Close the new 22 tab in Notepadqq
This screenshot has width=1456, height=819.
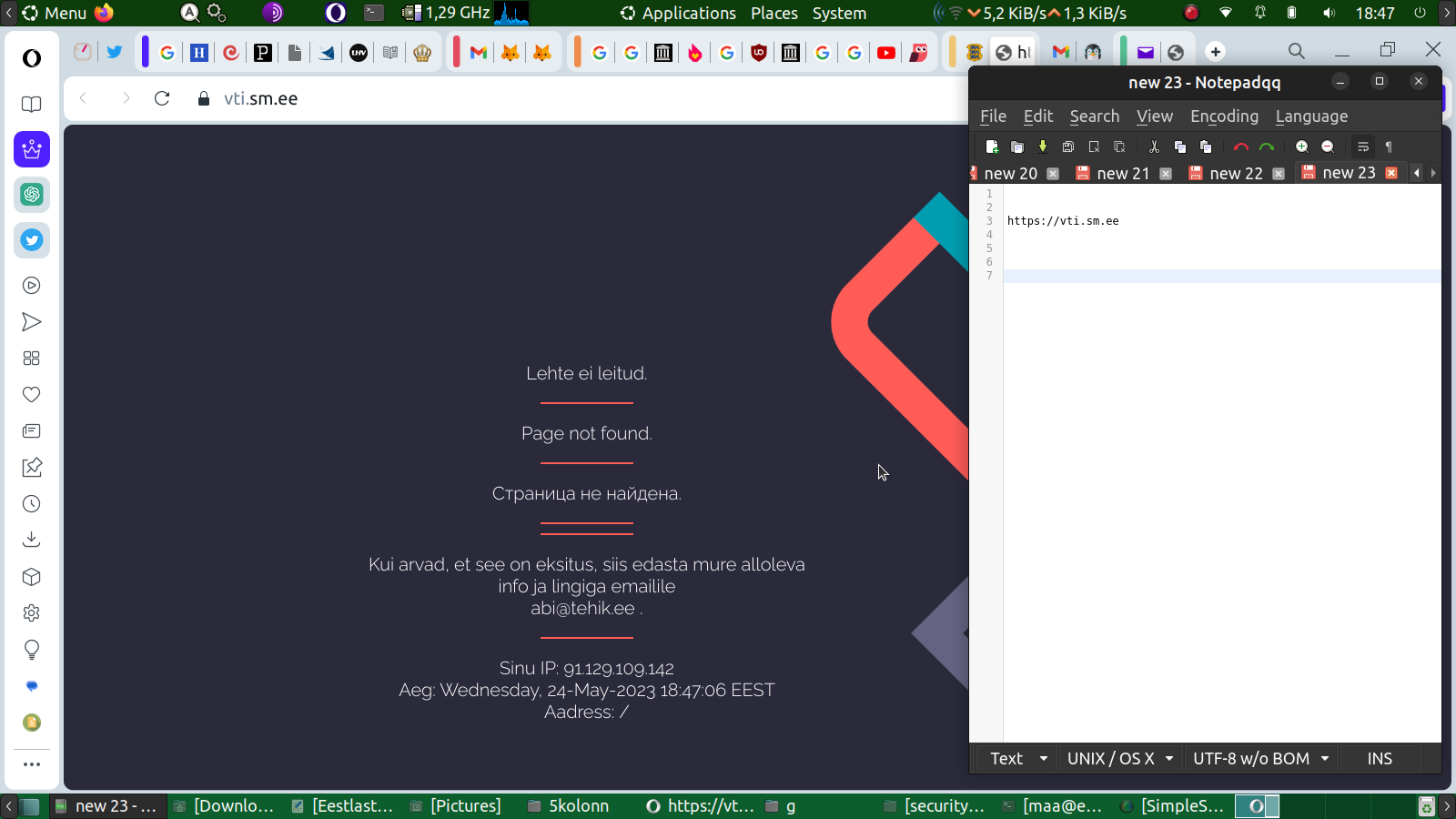pos(1279,174)
